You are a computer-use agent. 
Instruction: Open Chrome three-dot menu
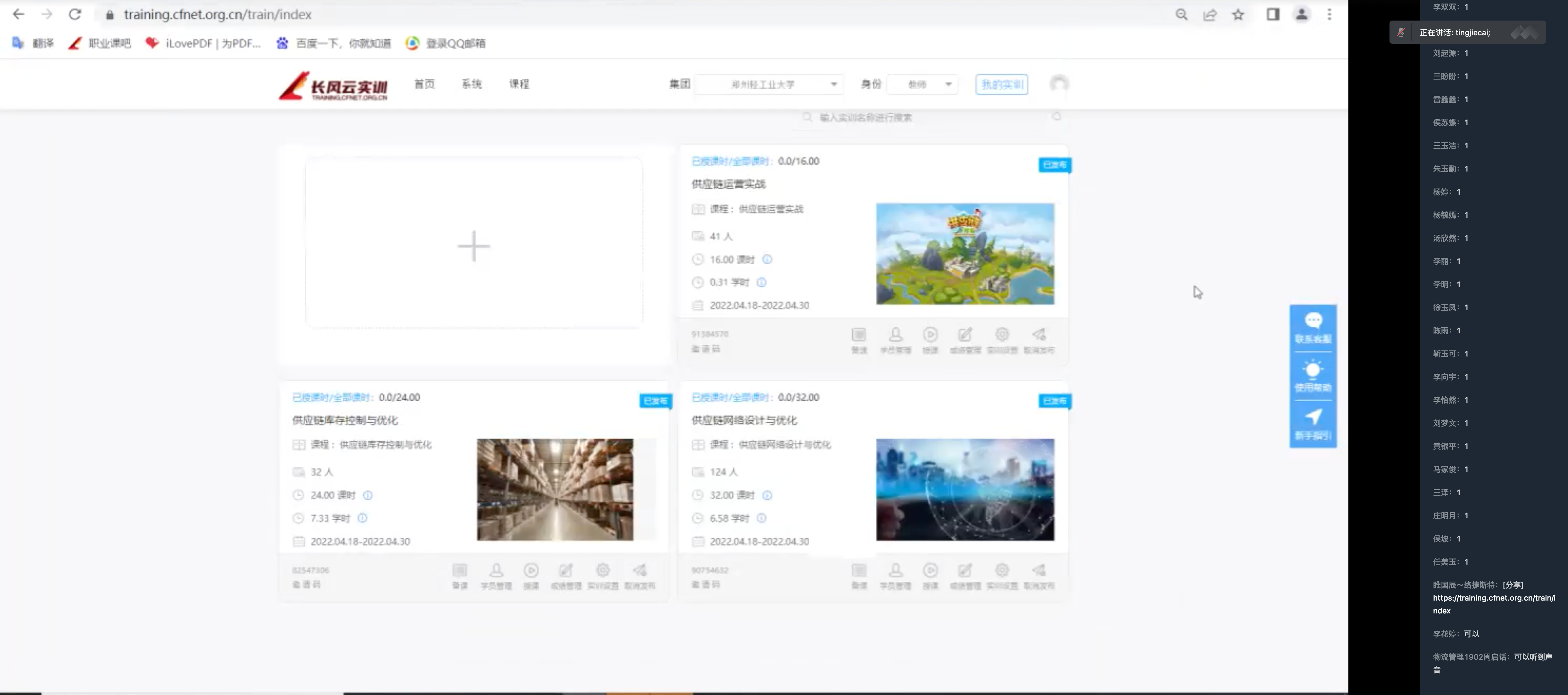(x=1329, y=15)
